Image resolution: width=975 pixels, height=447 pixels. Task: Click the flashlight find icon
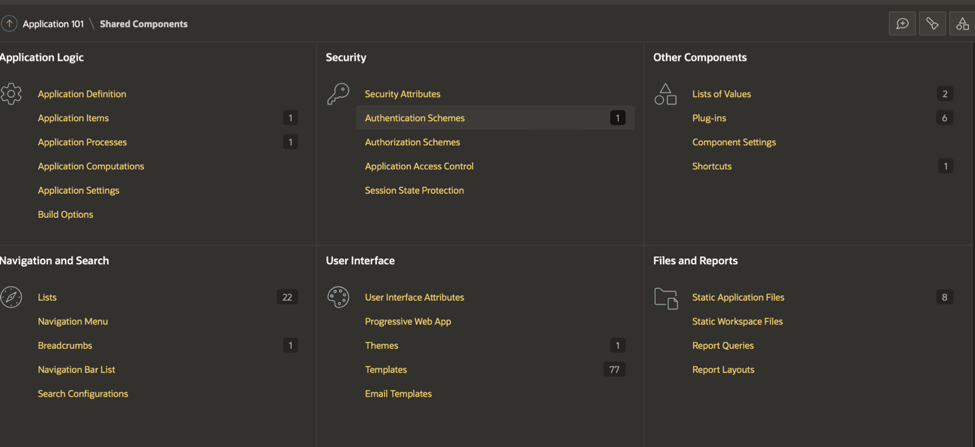pos(932,24)
